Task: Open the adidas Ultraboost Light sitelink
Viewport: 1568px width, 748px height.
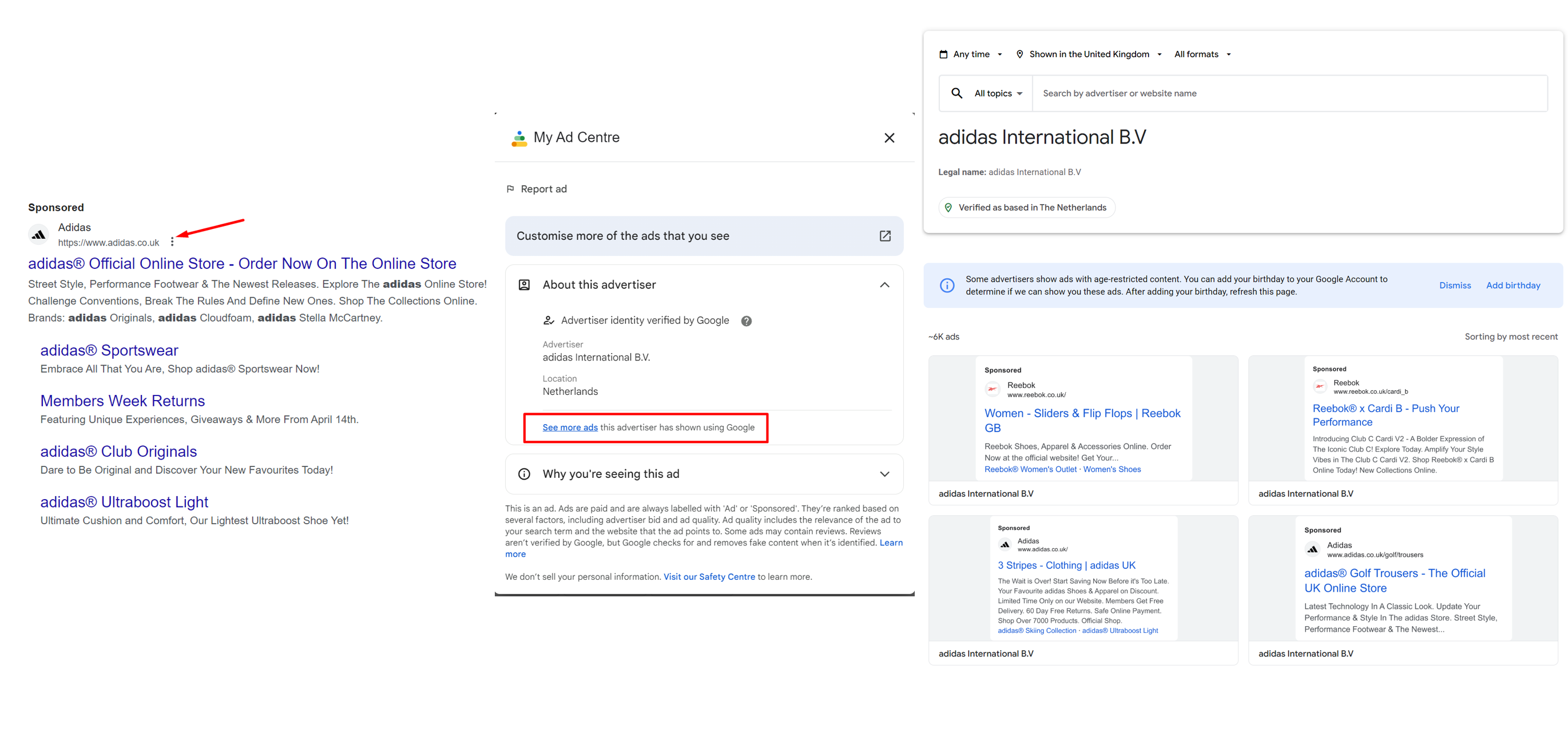Action: [x=124, y=502]
